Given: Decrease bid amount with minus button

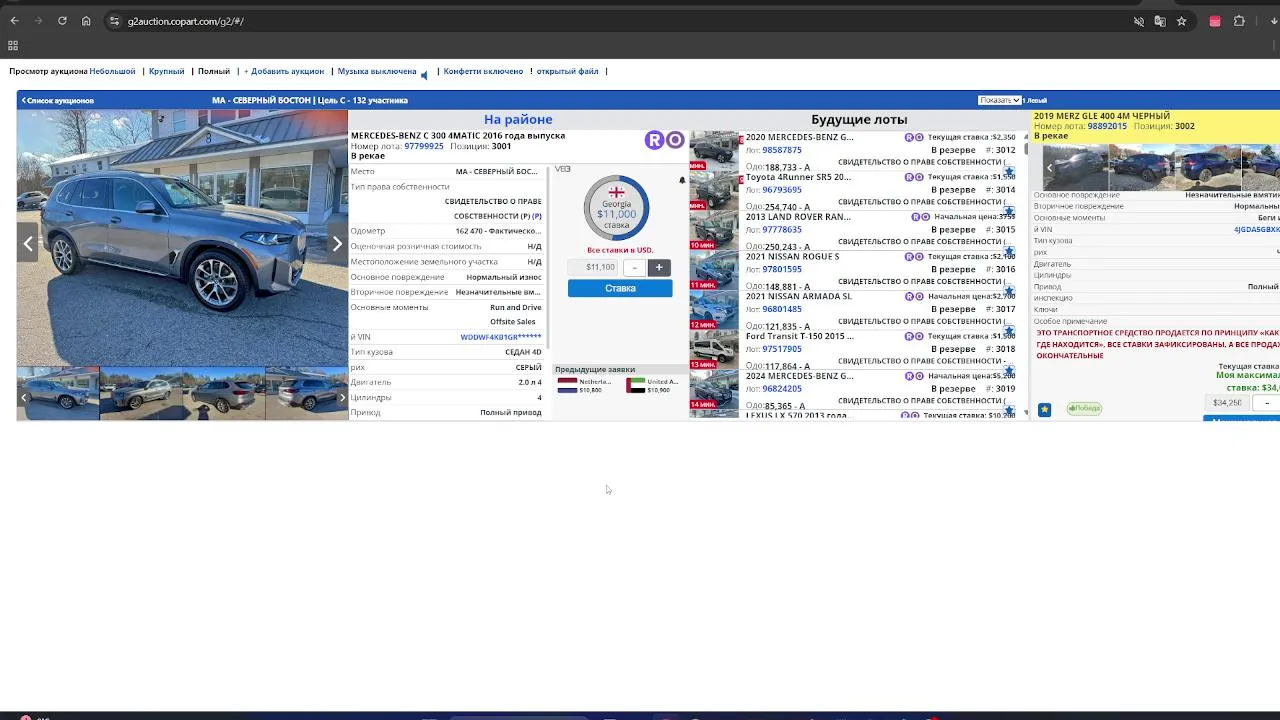Looking at the screenshot, I should 634,267.
